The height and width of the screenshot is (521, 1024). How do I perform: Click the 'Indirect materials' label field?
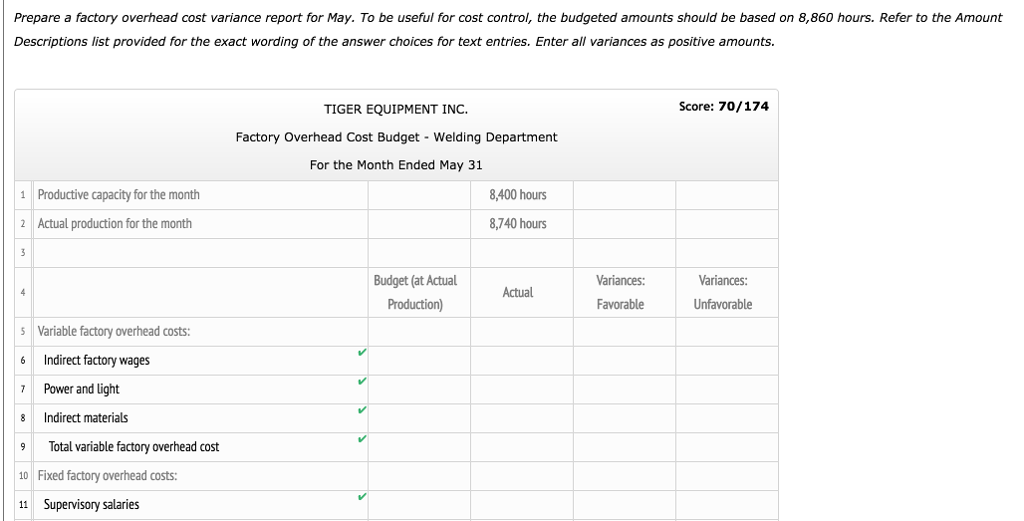coord(200,418)
